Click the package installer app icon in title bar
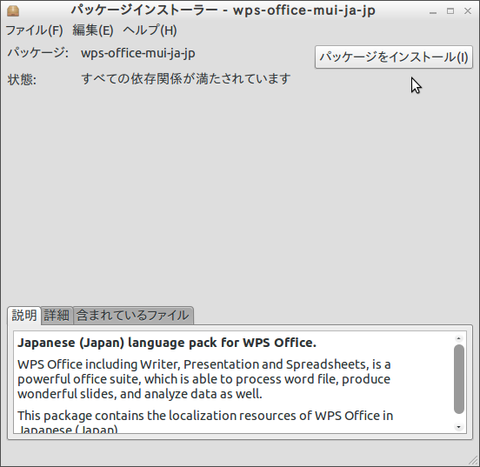This screenshot has height=467, width=480. point(13,11)
